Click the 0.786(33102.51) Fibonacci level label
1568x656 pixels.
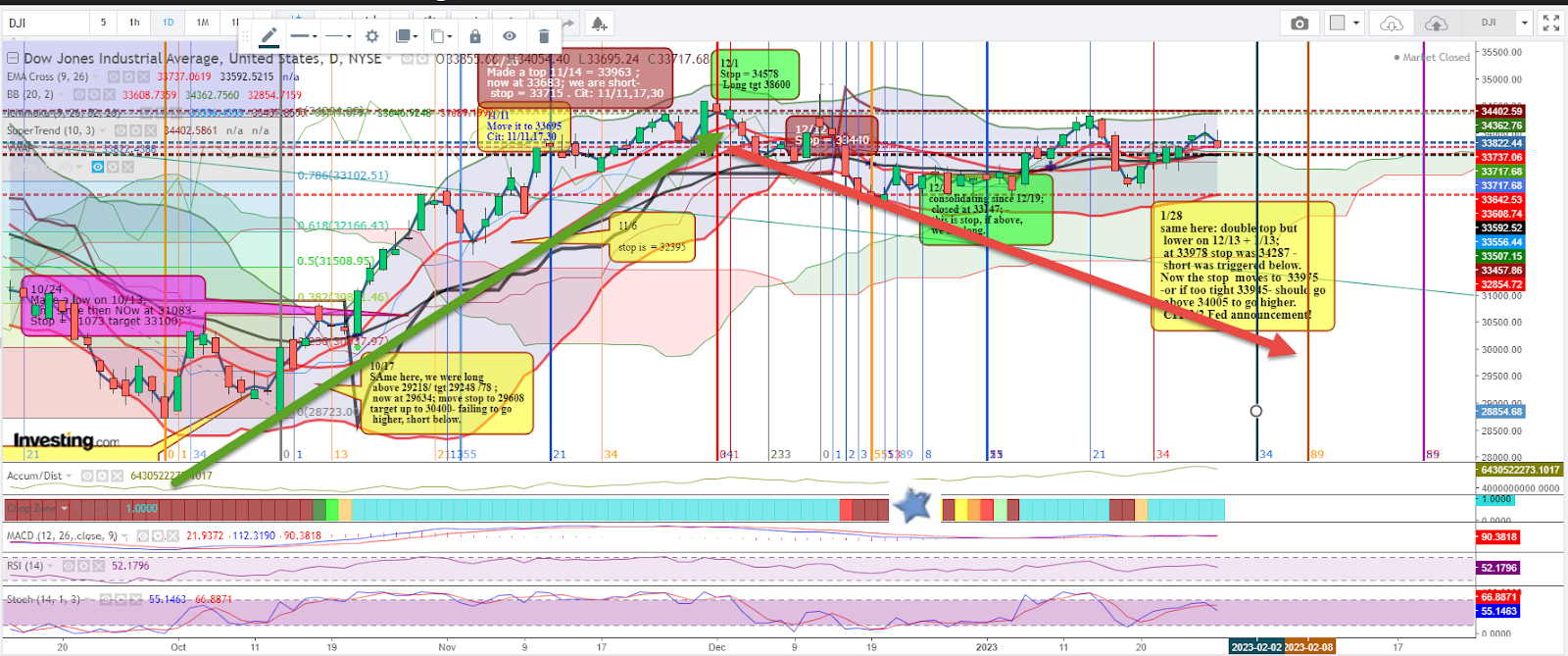pyautogui.click(x=343, y=176)
